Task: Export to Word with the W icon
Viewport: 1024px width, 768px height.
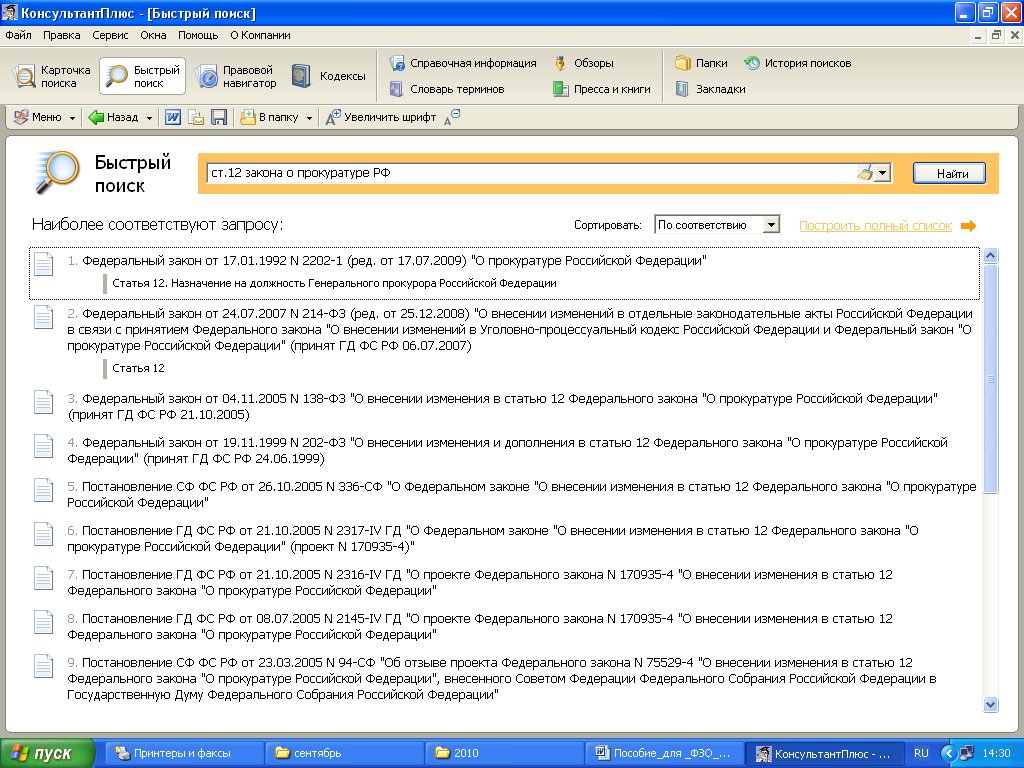Action: click(173, 117)
